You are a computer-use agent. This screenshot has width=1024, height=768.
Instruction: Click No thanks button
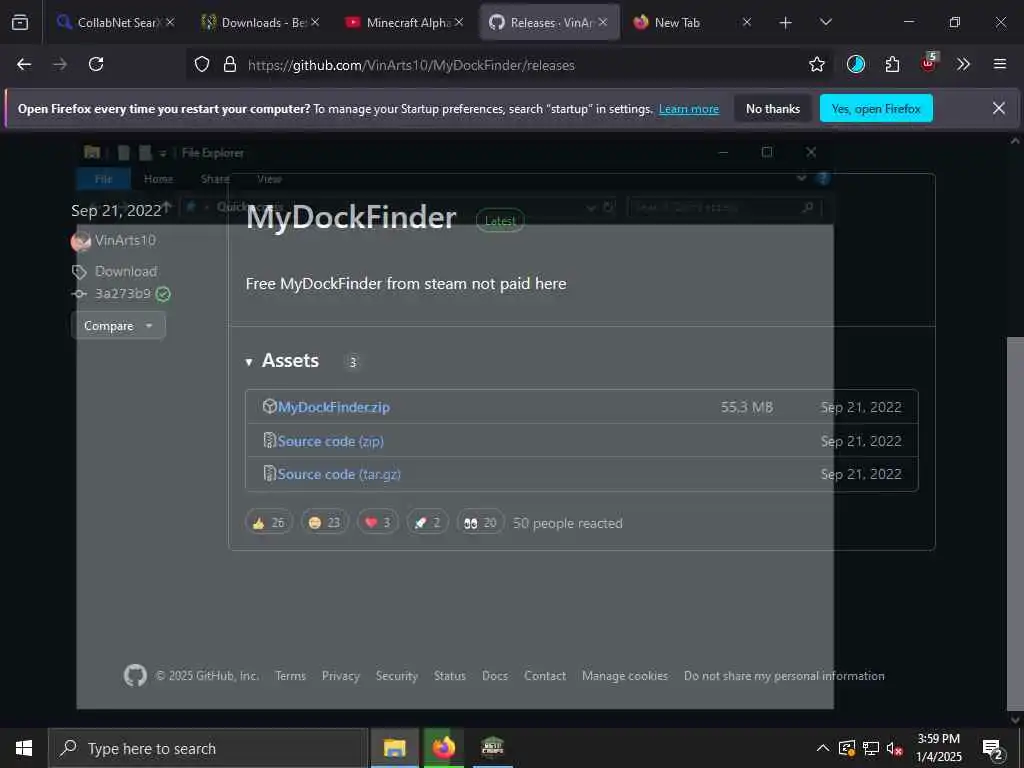coord(773,108)
